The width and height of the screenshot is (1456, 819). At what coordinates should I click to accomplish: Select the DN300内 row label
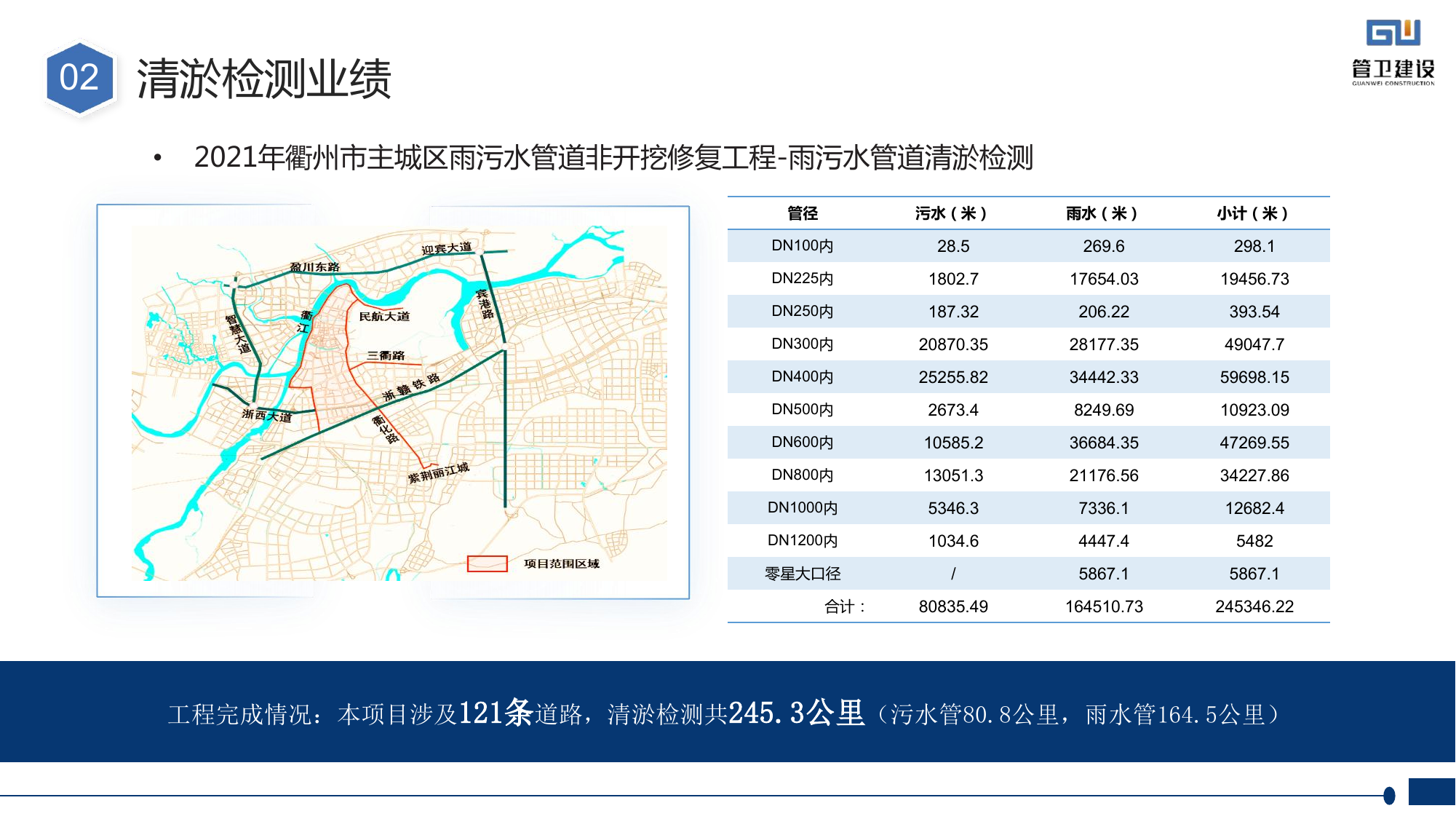coord(803,344)
